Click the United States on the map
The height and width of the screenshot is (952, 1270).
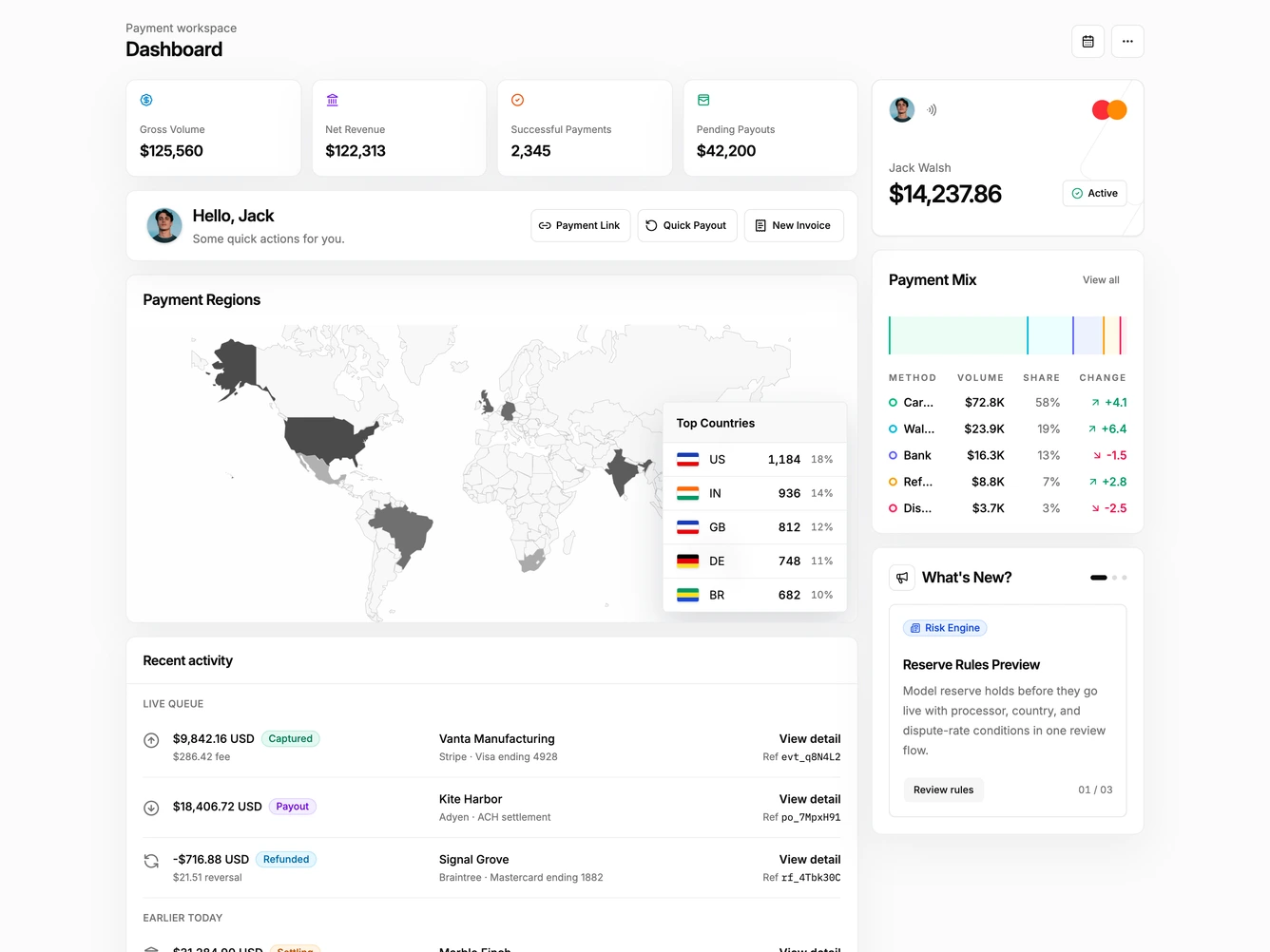328,439
